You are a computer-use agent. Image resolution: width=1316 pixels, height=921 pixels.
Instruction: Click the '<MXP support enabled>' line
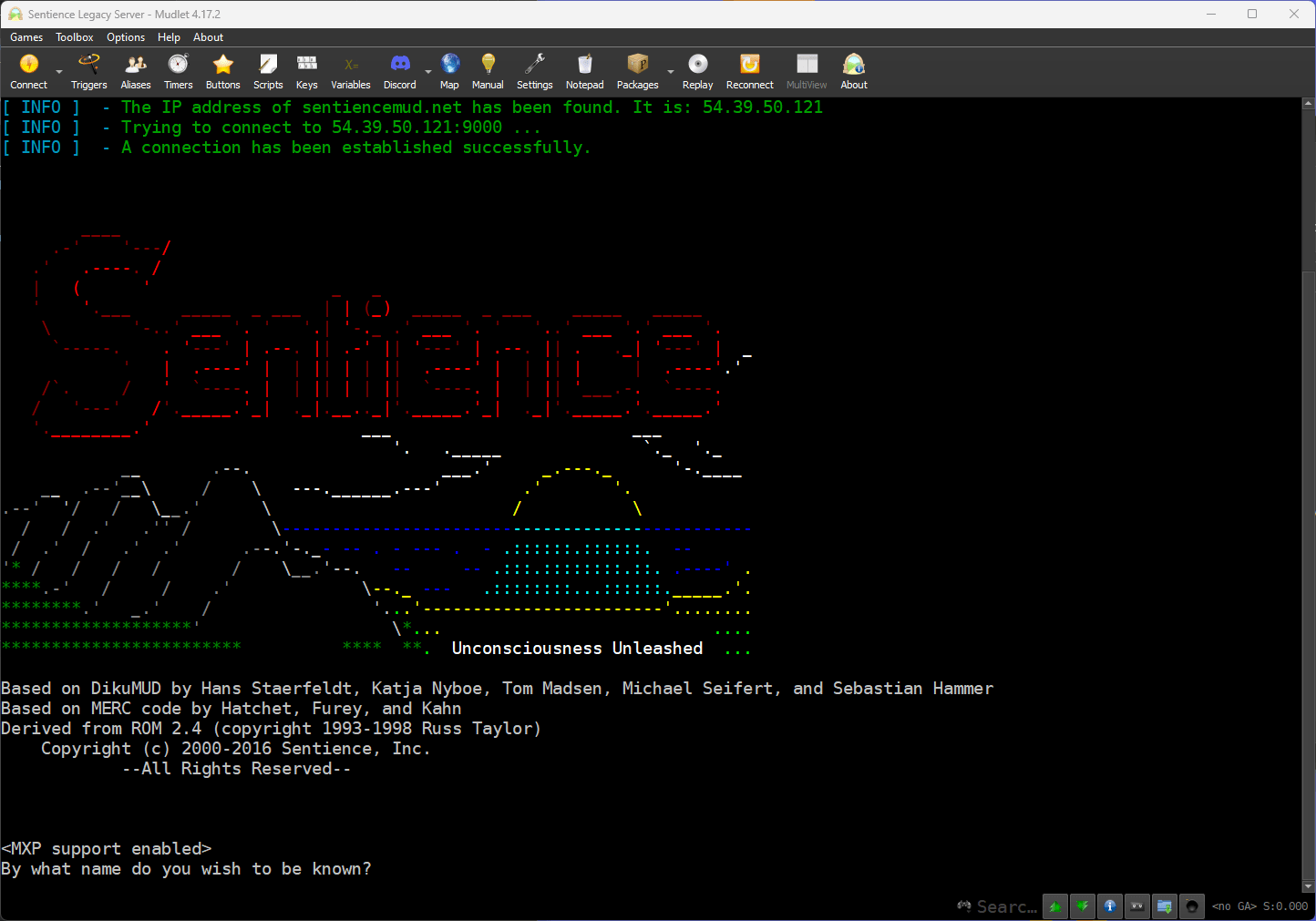107,849
